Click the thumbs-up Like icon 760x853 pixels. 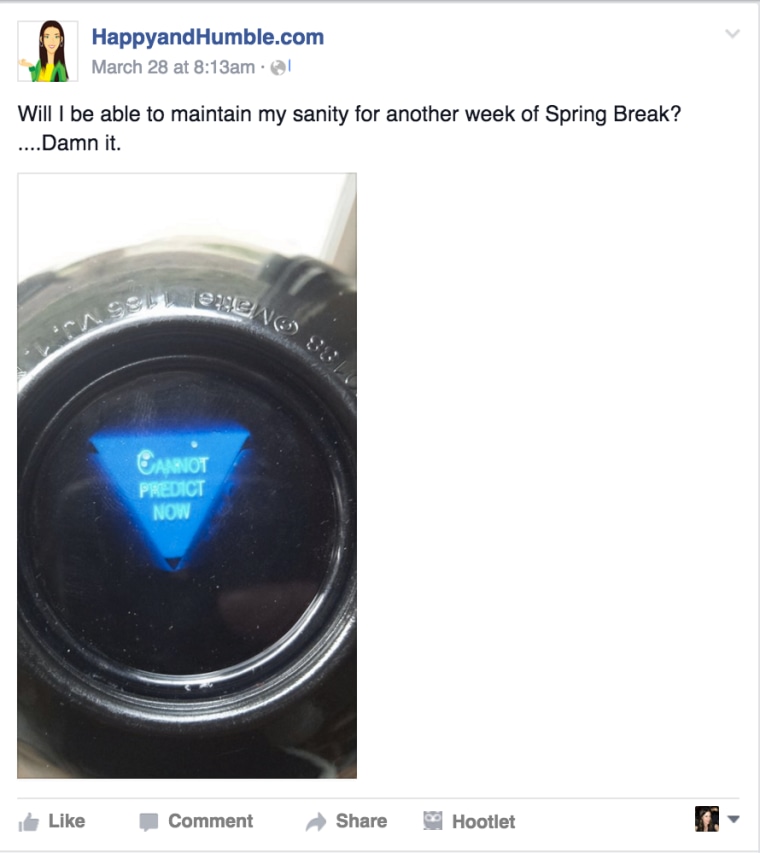[x=29, y=821]
